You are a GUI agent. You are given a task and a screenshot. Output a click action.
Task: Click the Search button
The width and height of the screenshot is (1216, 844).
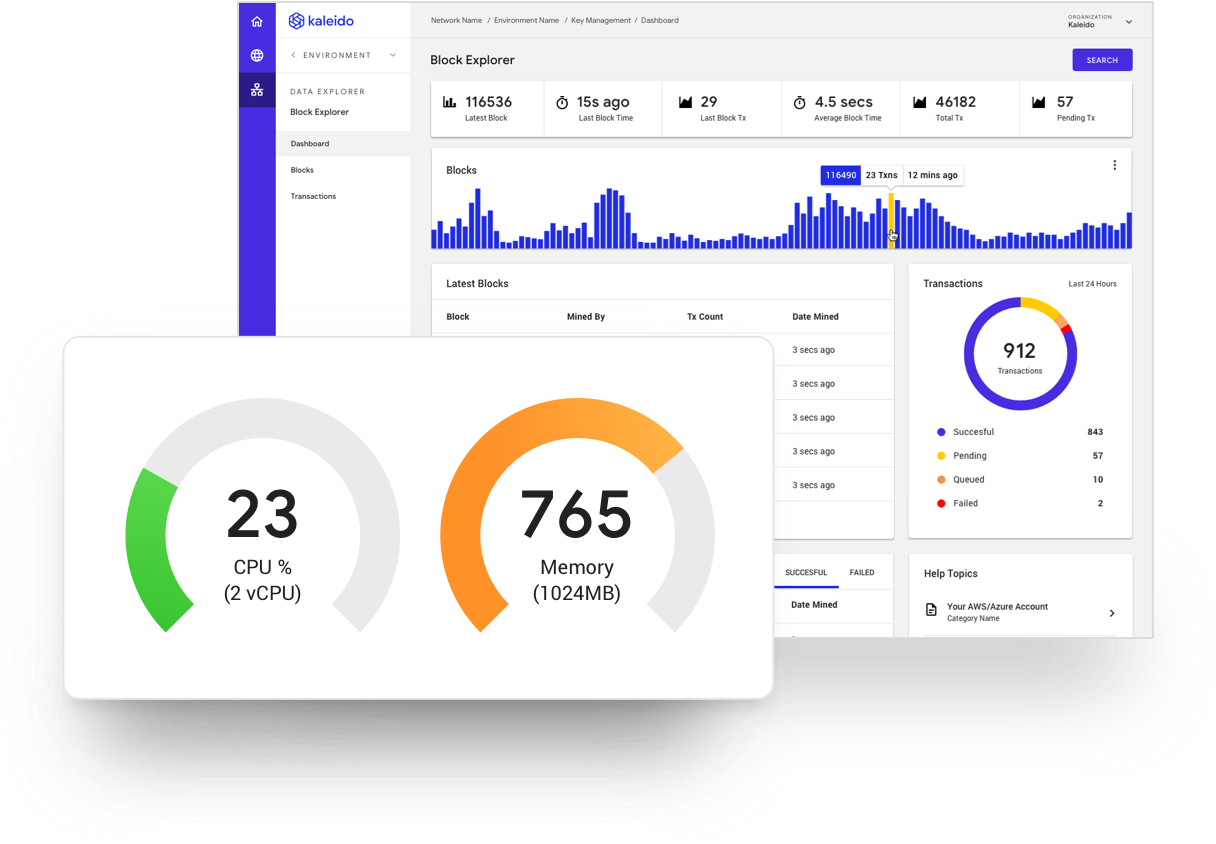click(x=1102, y=60)
